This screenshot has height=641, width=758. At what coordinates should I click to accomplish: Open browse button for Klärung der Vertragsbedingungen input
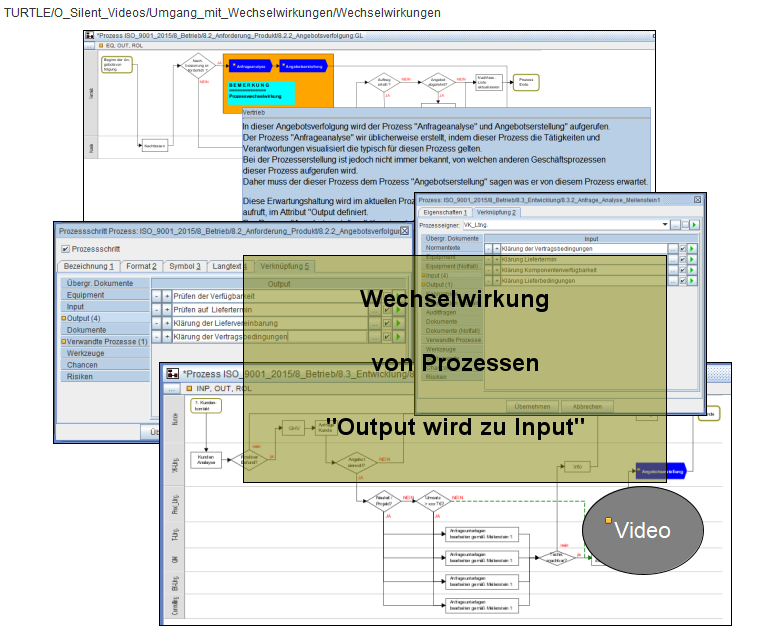(x=673, y=248)
